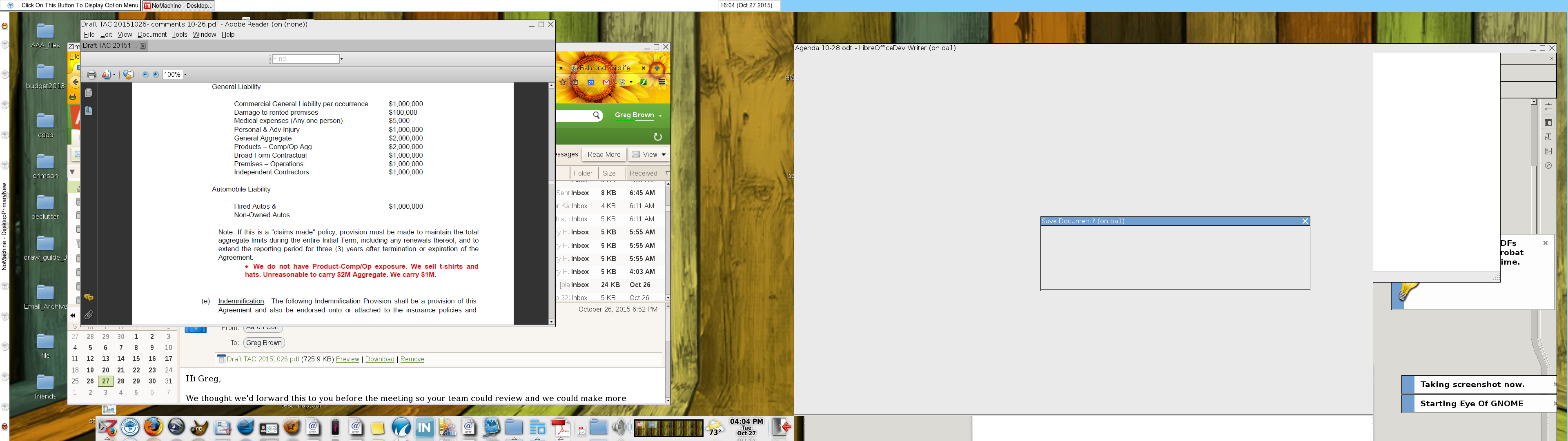The width and height of the screenshot is (1568, 441).
Task: Show the Pages panel in Adobe Reader
Action: (89, 93)
